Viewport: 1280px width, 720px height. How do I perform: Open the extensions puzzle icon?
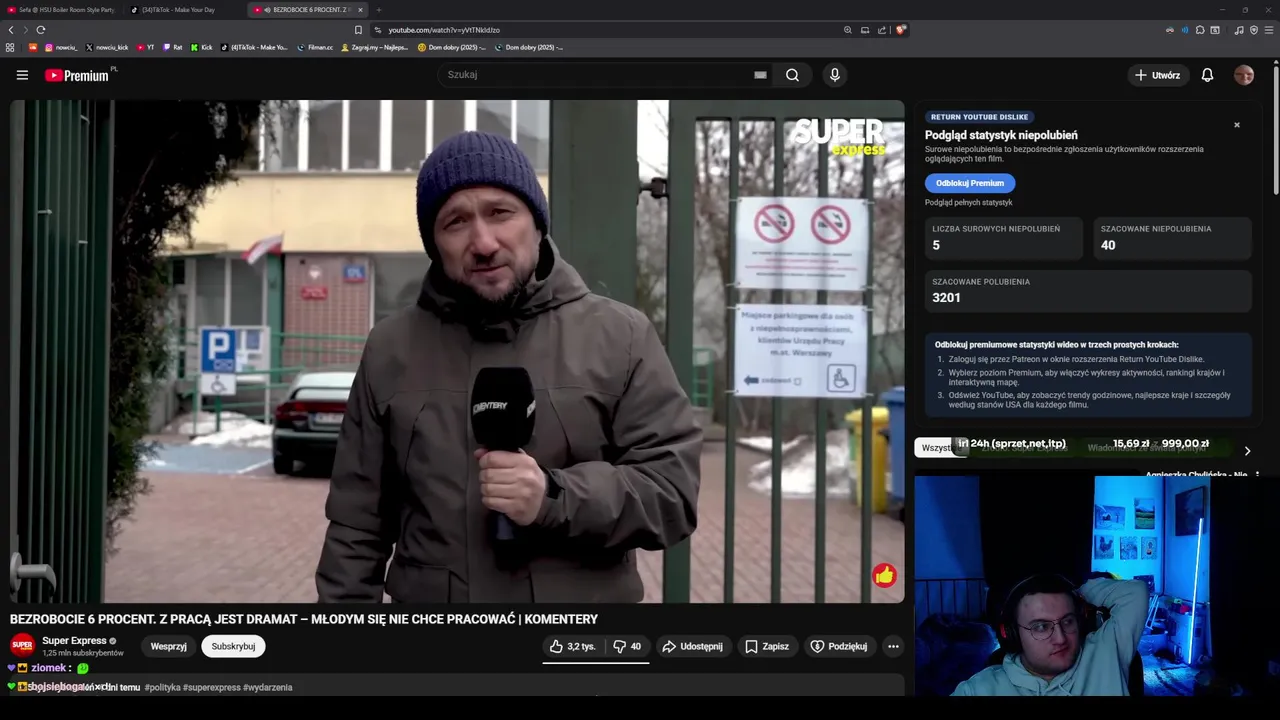click(x=1200, y=30)
